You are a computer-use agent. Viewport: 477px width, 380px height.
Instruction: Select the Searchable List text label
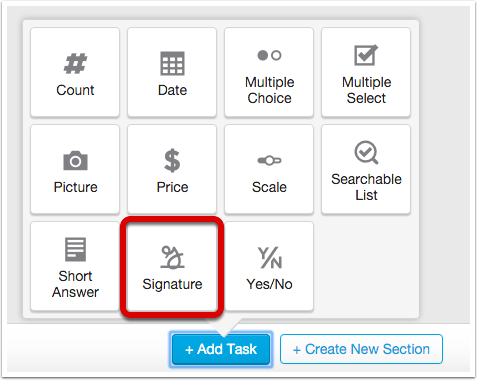coord(366,187)
